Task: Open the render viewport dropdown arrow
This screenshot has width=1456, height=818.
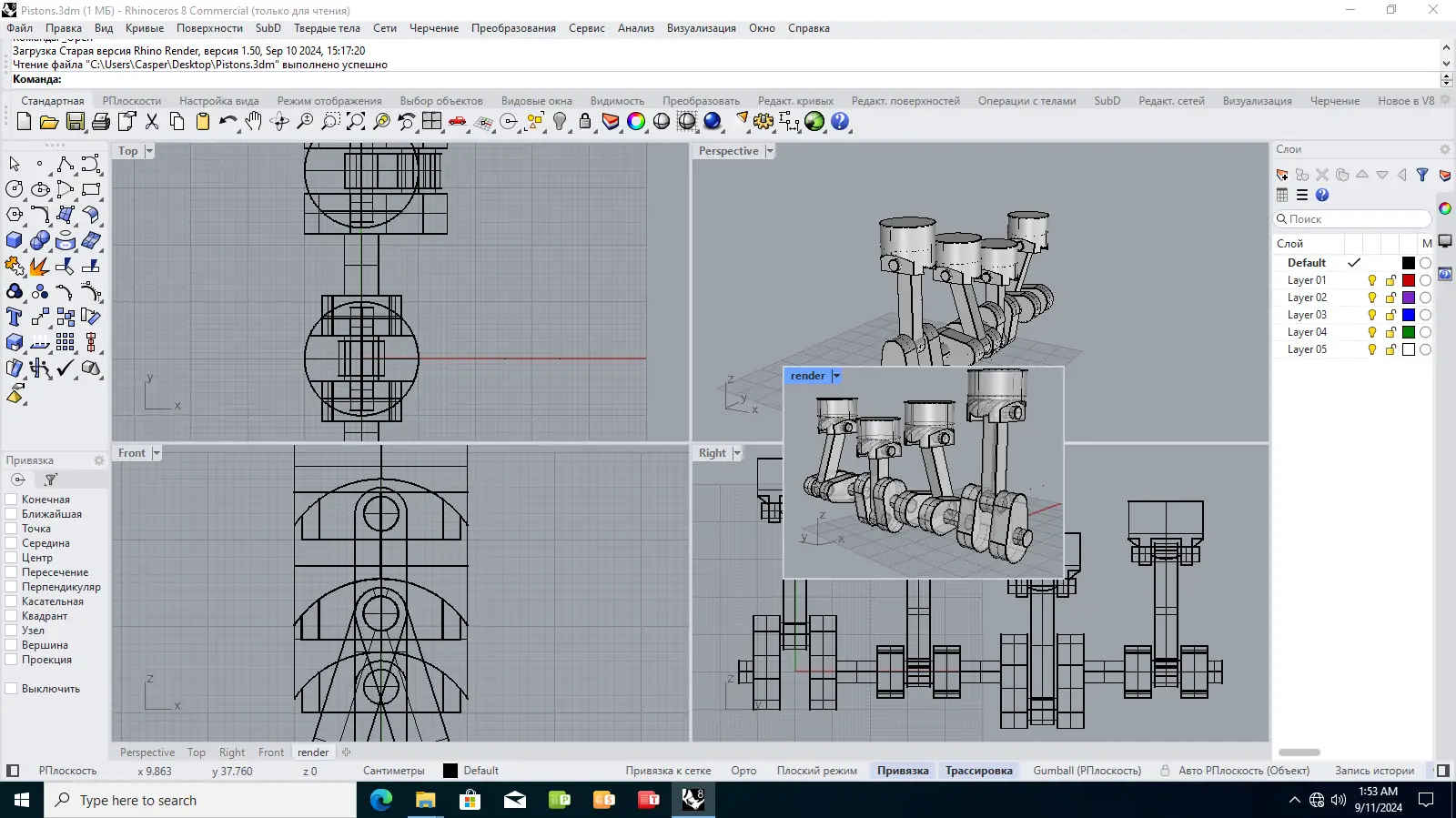Action: pyautogui.click(x=836, y=376)
